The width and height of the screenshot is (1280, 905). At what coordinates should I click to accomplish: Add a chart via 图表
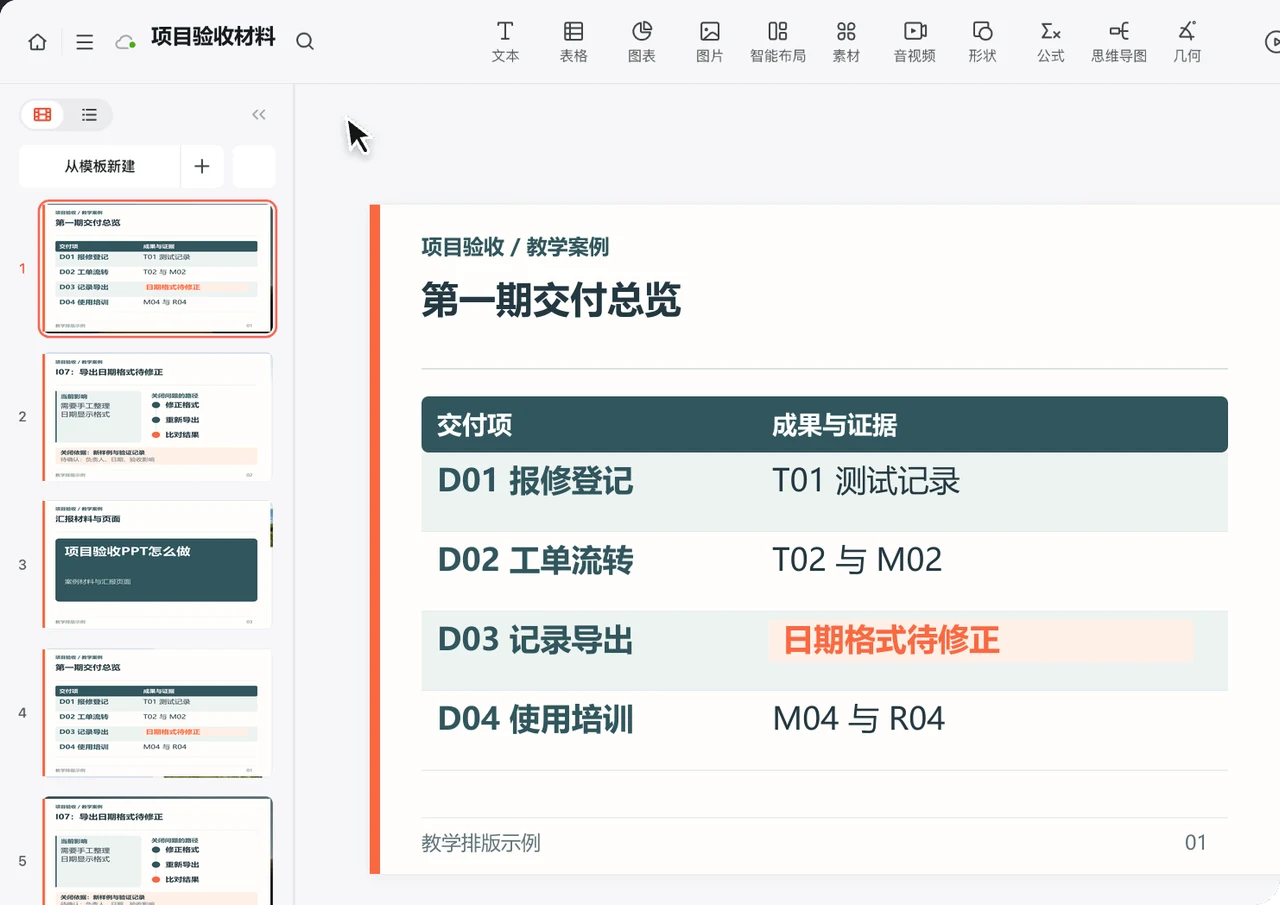pos(642,42)
